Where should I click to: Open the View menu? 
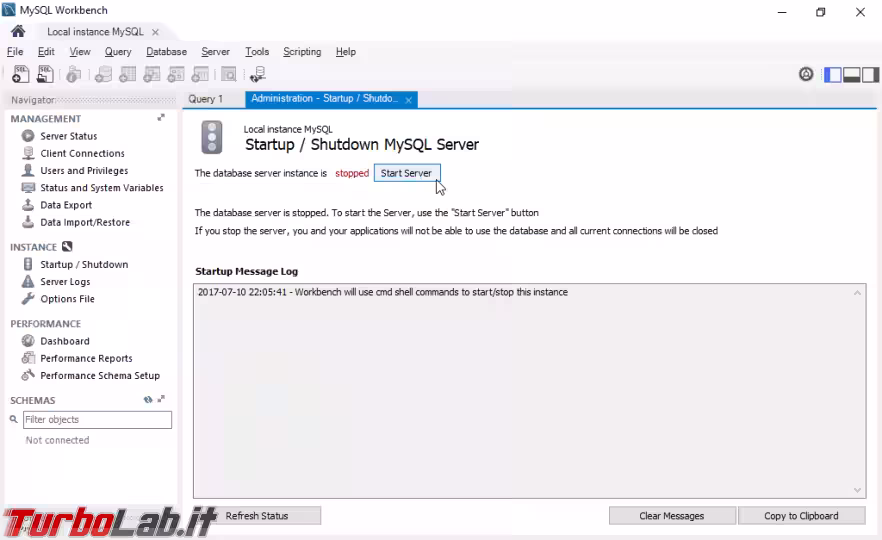80,52
